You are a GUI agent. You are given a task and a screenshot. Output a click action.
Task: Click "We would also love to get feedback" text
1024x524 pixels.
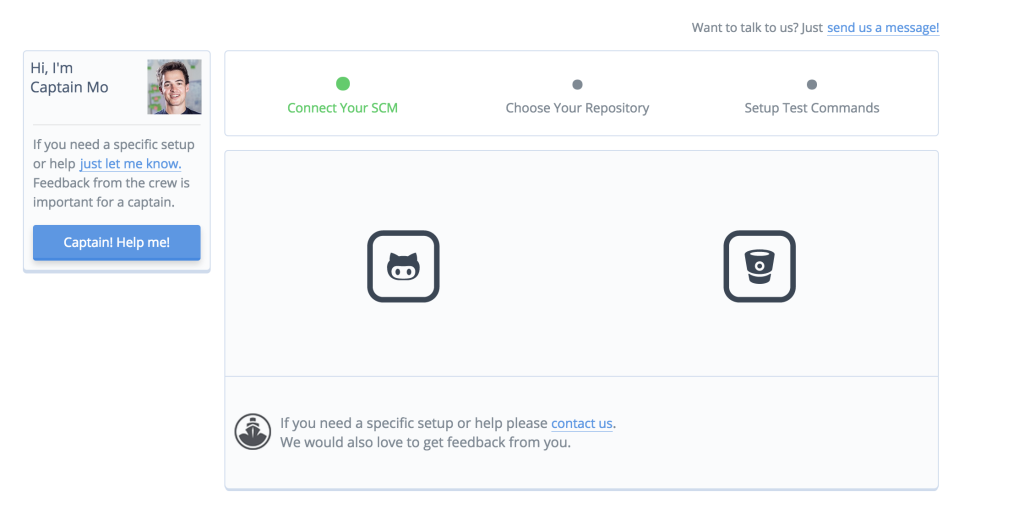pos(425,442)
